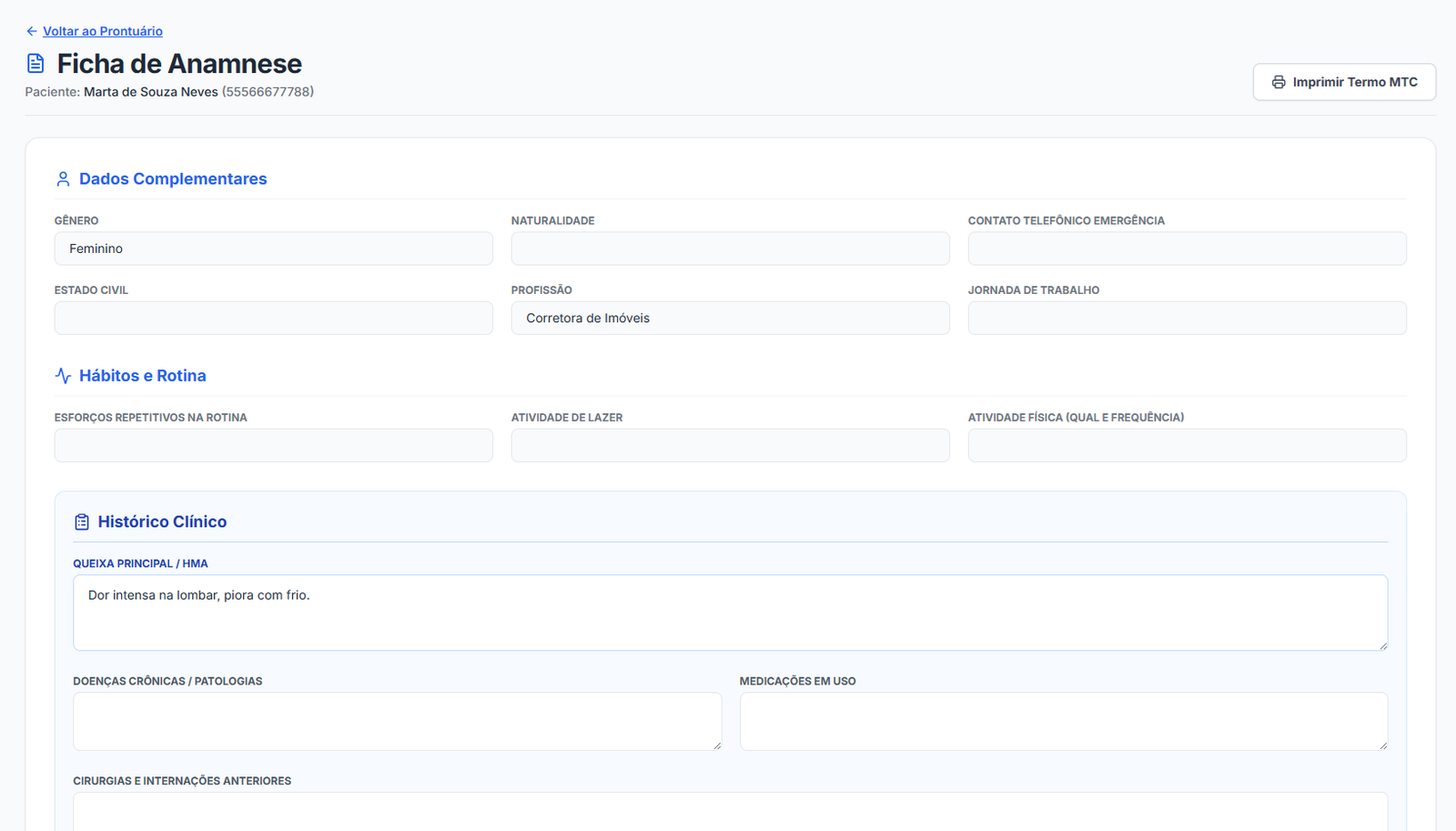Click the QUEIXA PRINCIPAL / HMA label
The height and width of the screenshot is (831, 1456).
[x=141, y=564]
